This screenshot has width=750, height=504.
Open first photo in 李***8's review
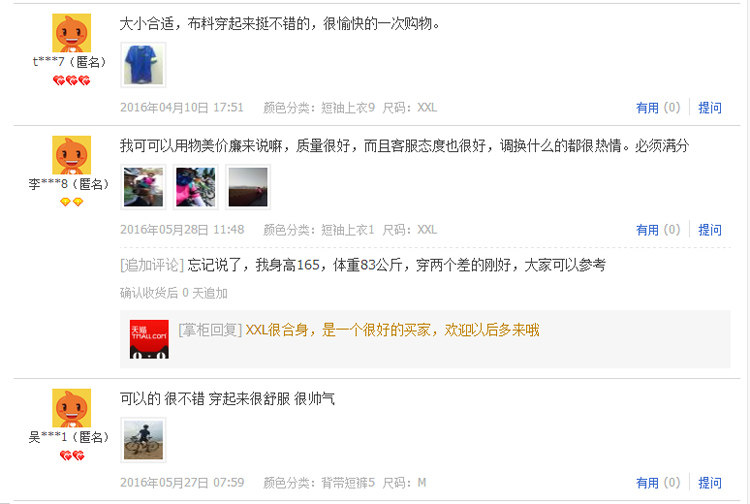click(143, 187)
